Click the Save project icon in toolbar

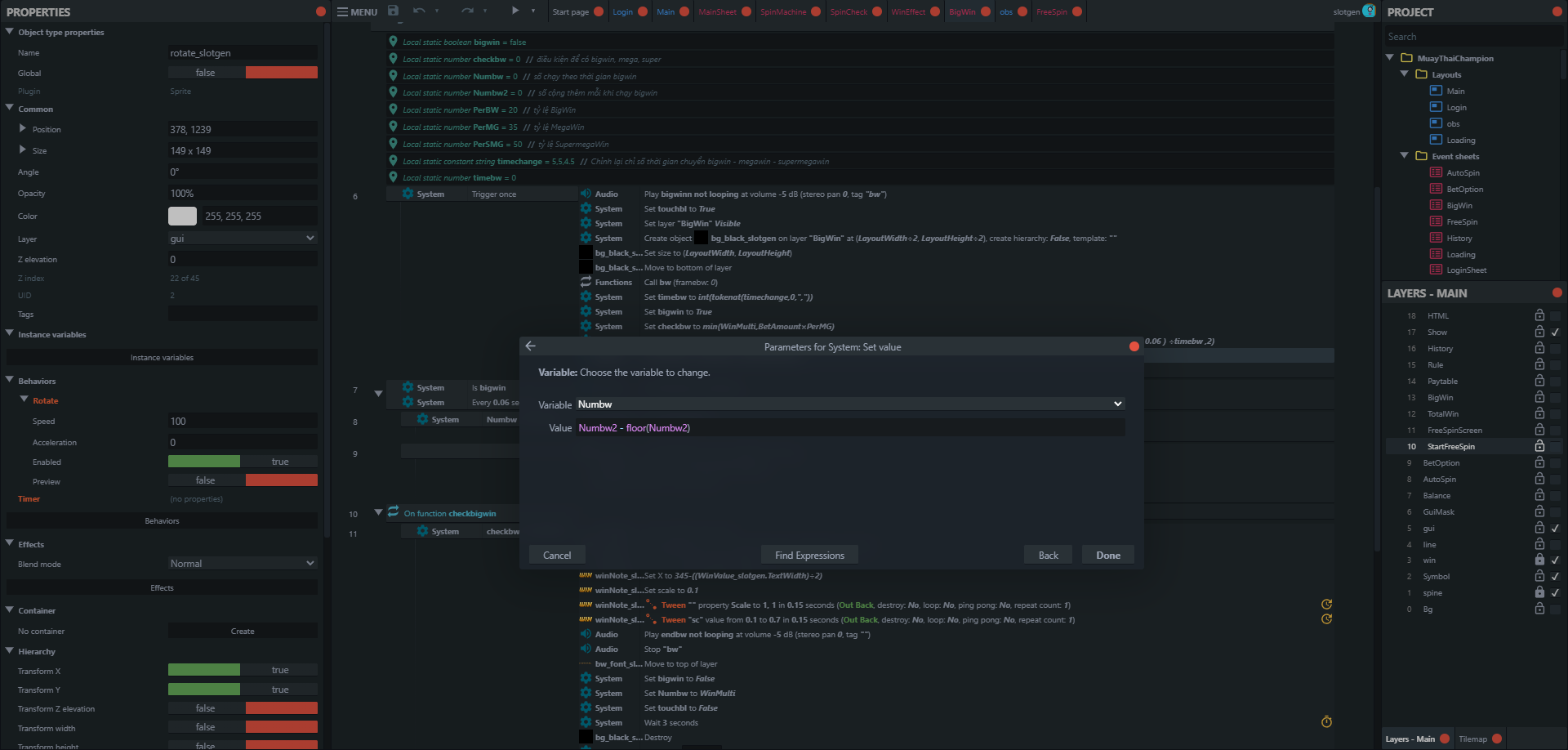coord(393,11)
